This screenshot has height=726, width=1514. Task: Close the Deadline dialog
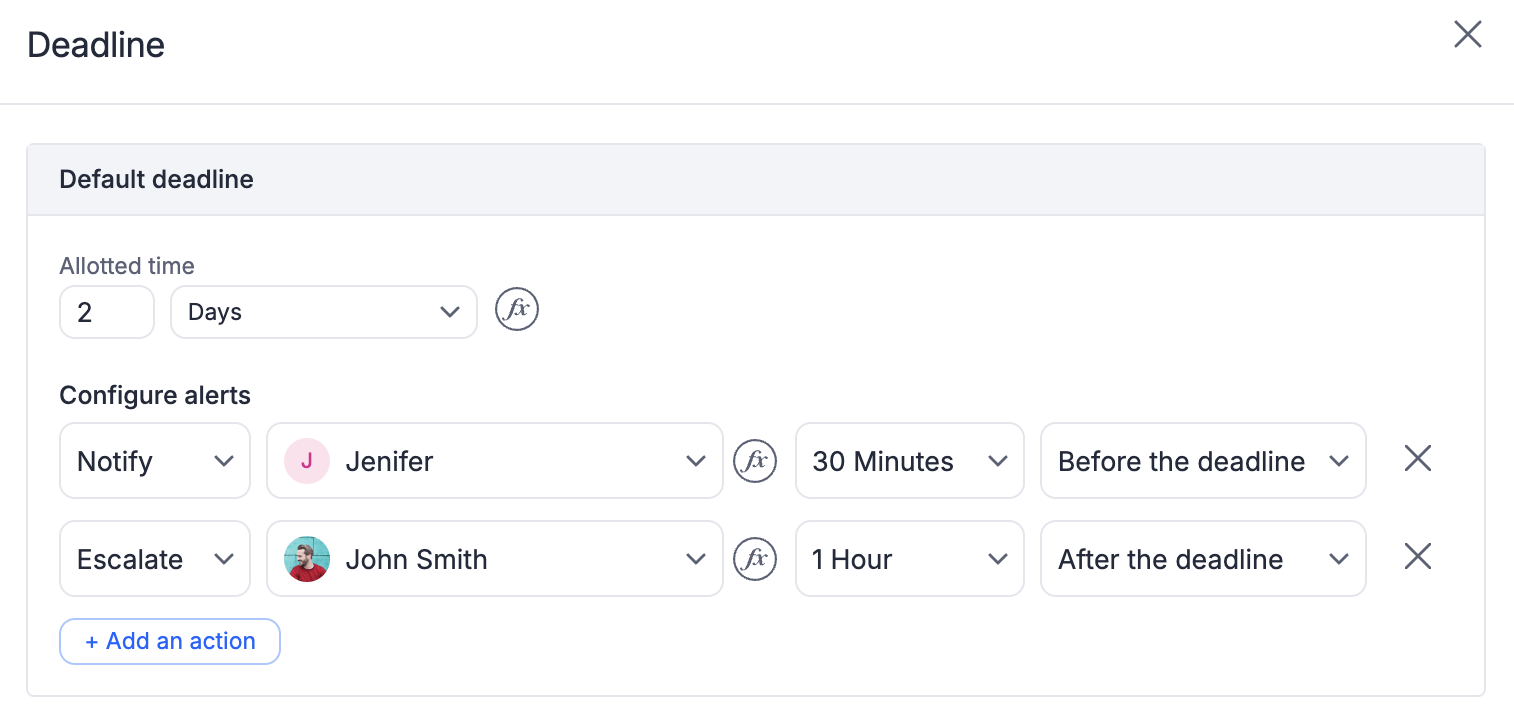pyautogui.click(x=1467, y=35)
